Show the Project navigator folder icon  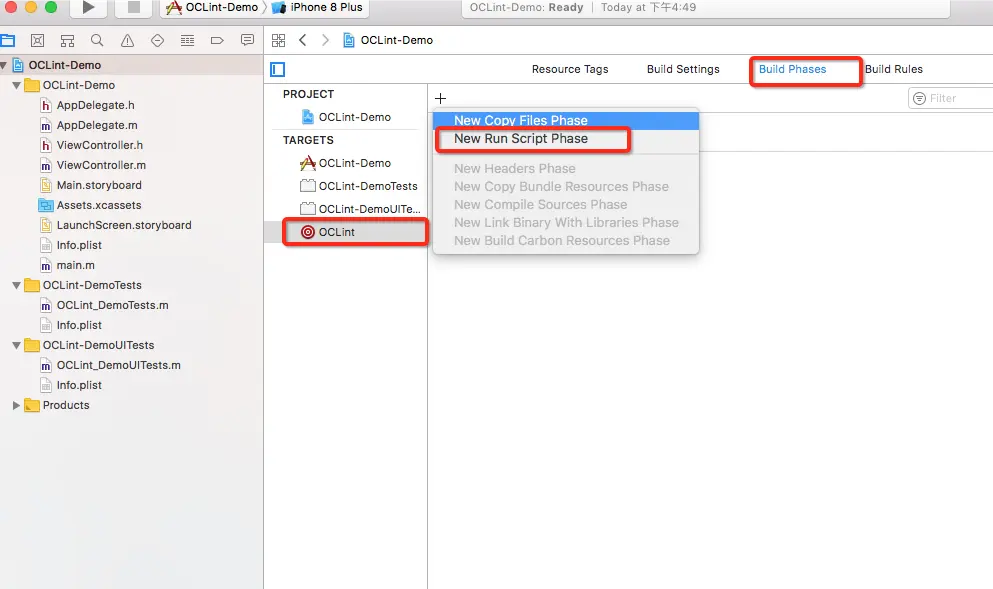click(8, 41)
